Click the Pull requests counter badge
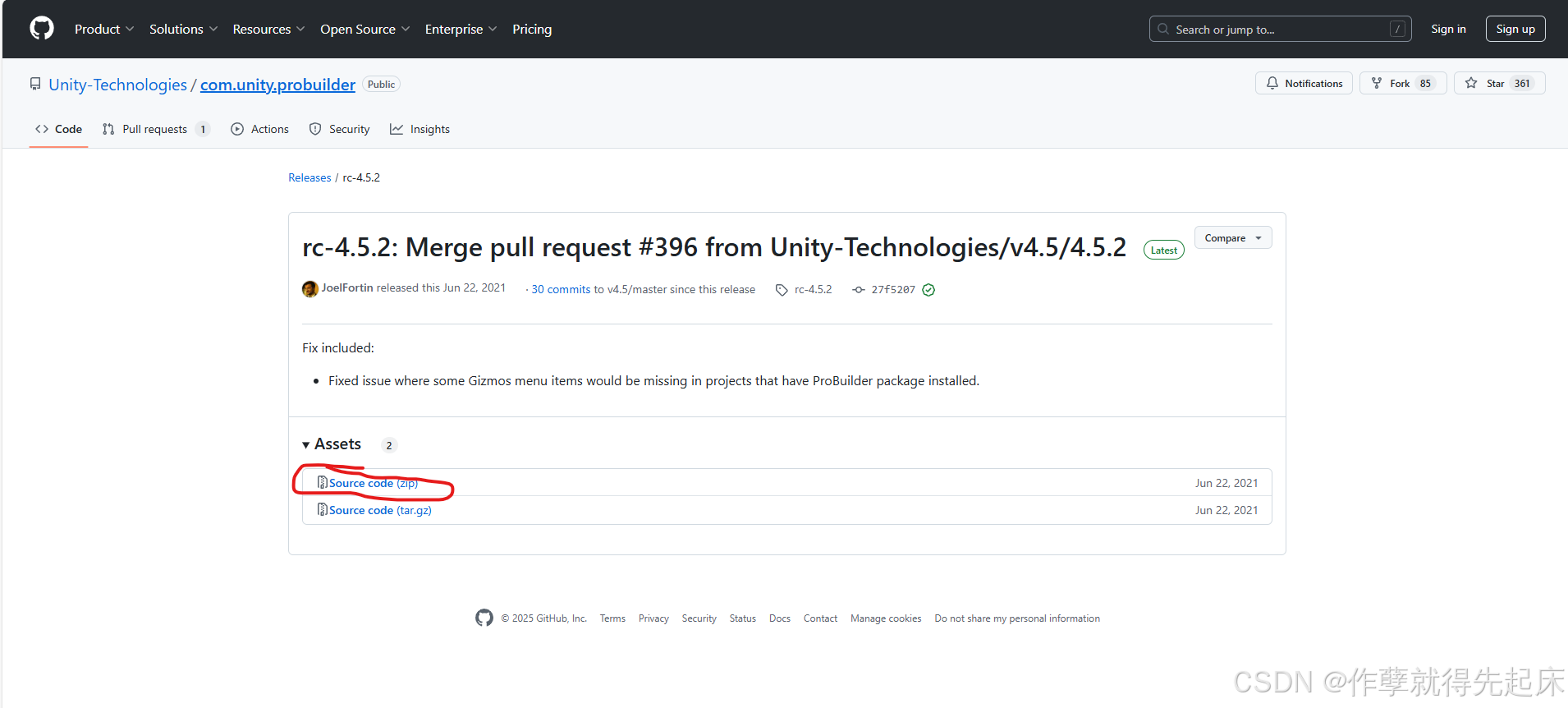The height and width of the screenshot is (708, 1568). point(203,129)
